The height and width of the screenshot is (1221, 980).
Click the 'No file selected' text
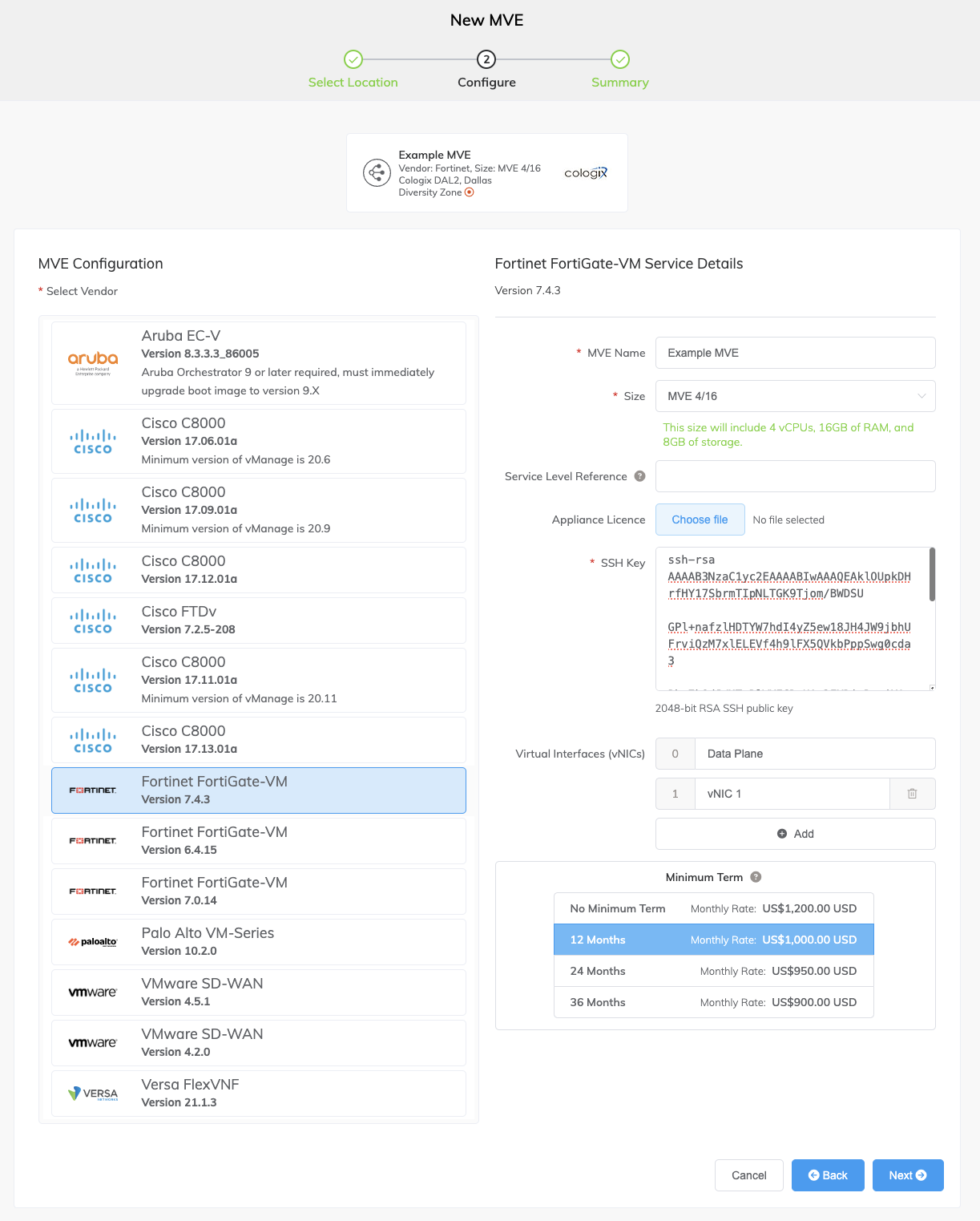pos(788,520)
